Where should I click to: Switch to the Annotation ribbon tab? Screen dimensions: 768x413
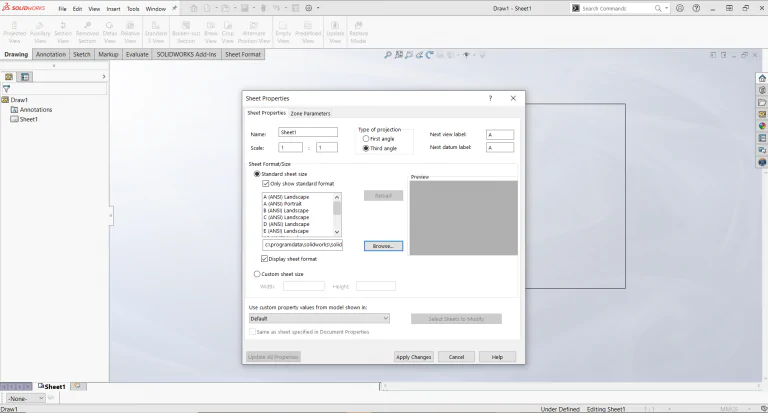click(x=50, y=54)
